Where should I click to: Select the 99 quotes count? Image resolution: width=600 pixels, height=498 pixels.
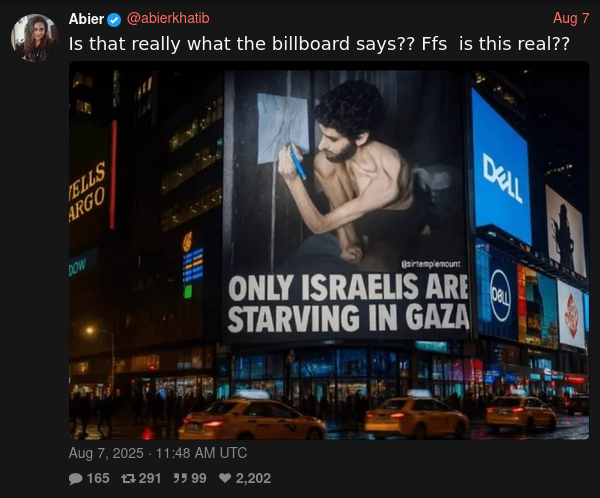pos(199,478)
